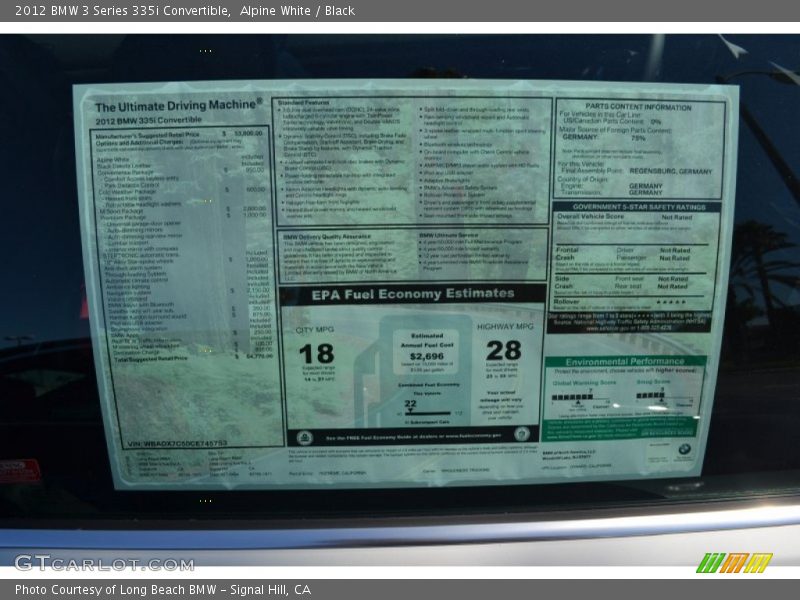This screenshot has width=800, height=600.
Task: Click the 'Total Suggested Retail Price' line
Action: (193, 358)
